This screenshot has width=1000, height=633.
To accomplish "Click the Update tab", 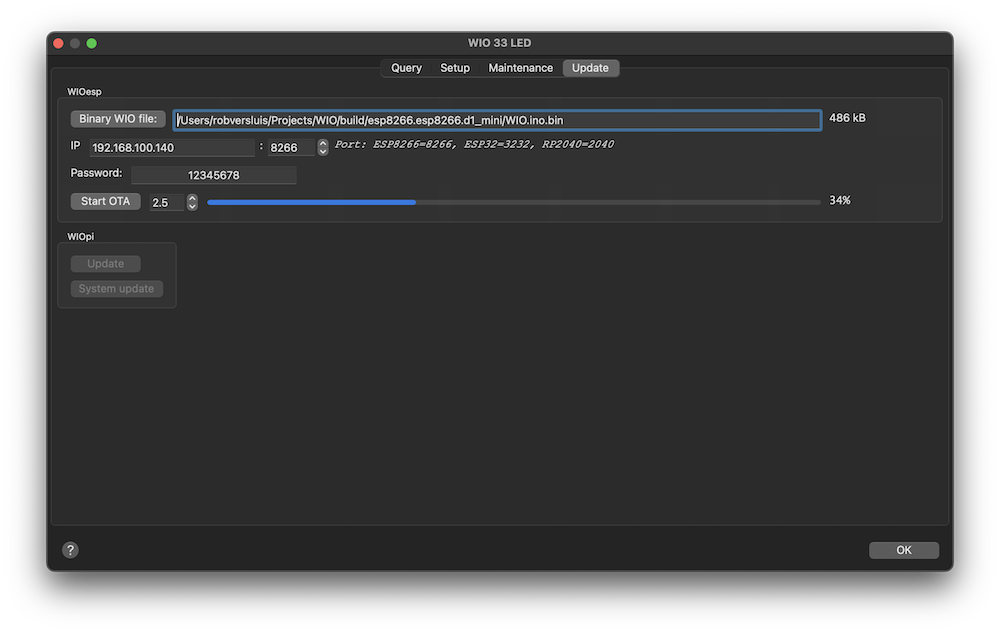I will pos(590,68).
